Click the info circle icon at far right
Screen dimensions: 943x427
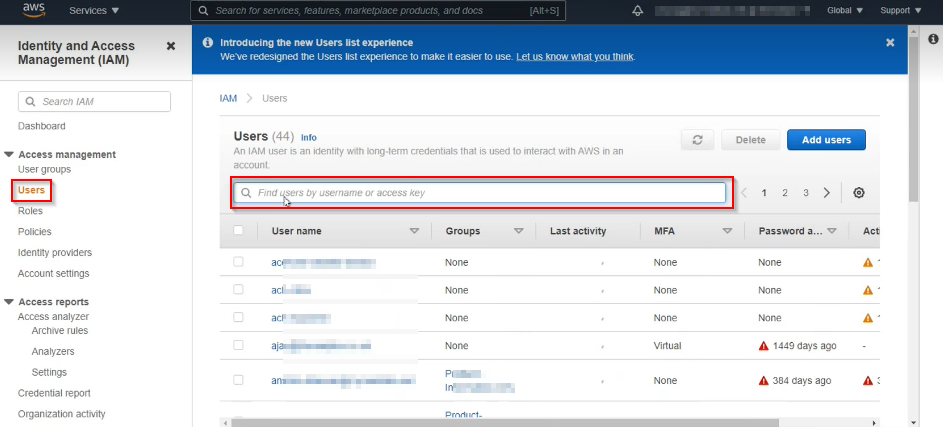click(933, 39)
